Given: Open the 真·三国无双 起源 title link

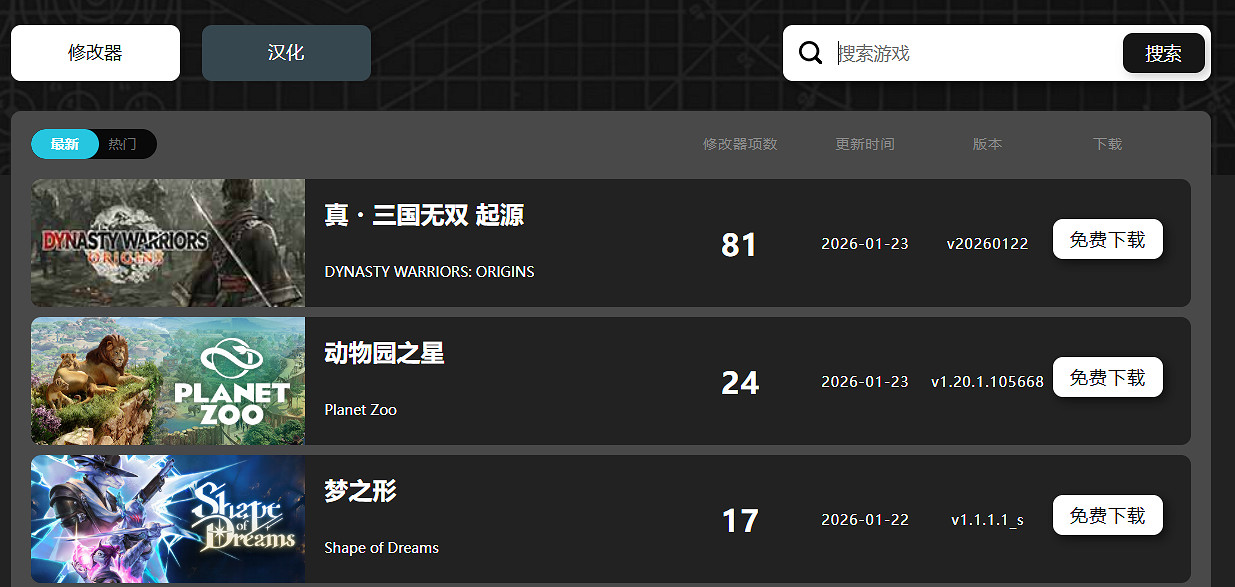Looking at the screenshot, I should point(424,215).
